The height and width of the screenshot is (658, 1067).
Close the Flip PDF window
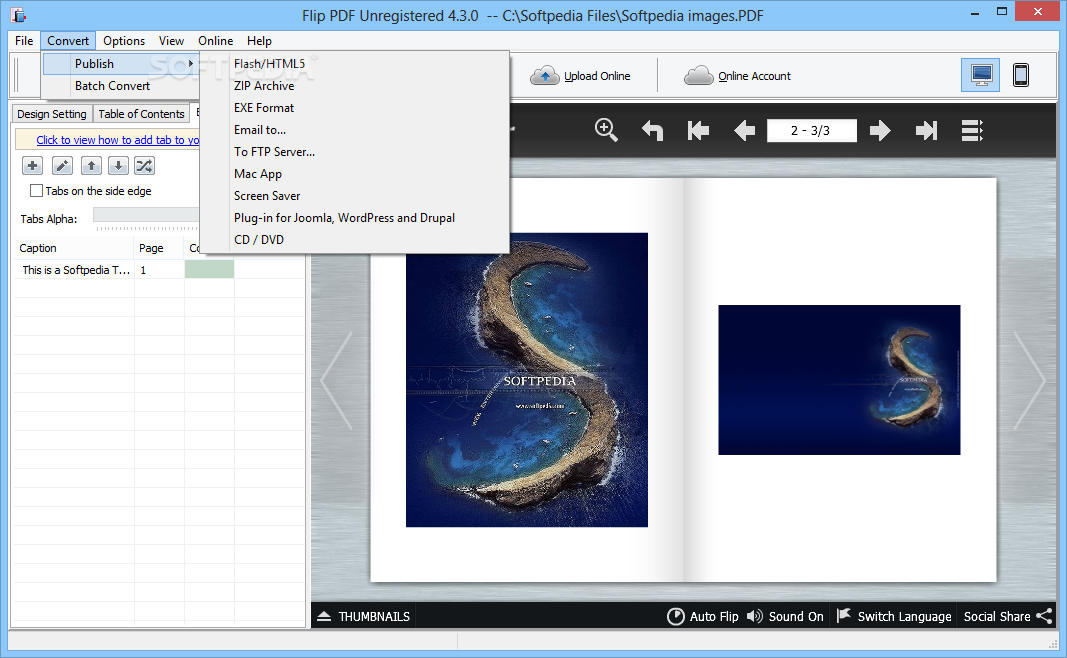click(1037, 12)
